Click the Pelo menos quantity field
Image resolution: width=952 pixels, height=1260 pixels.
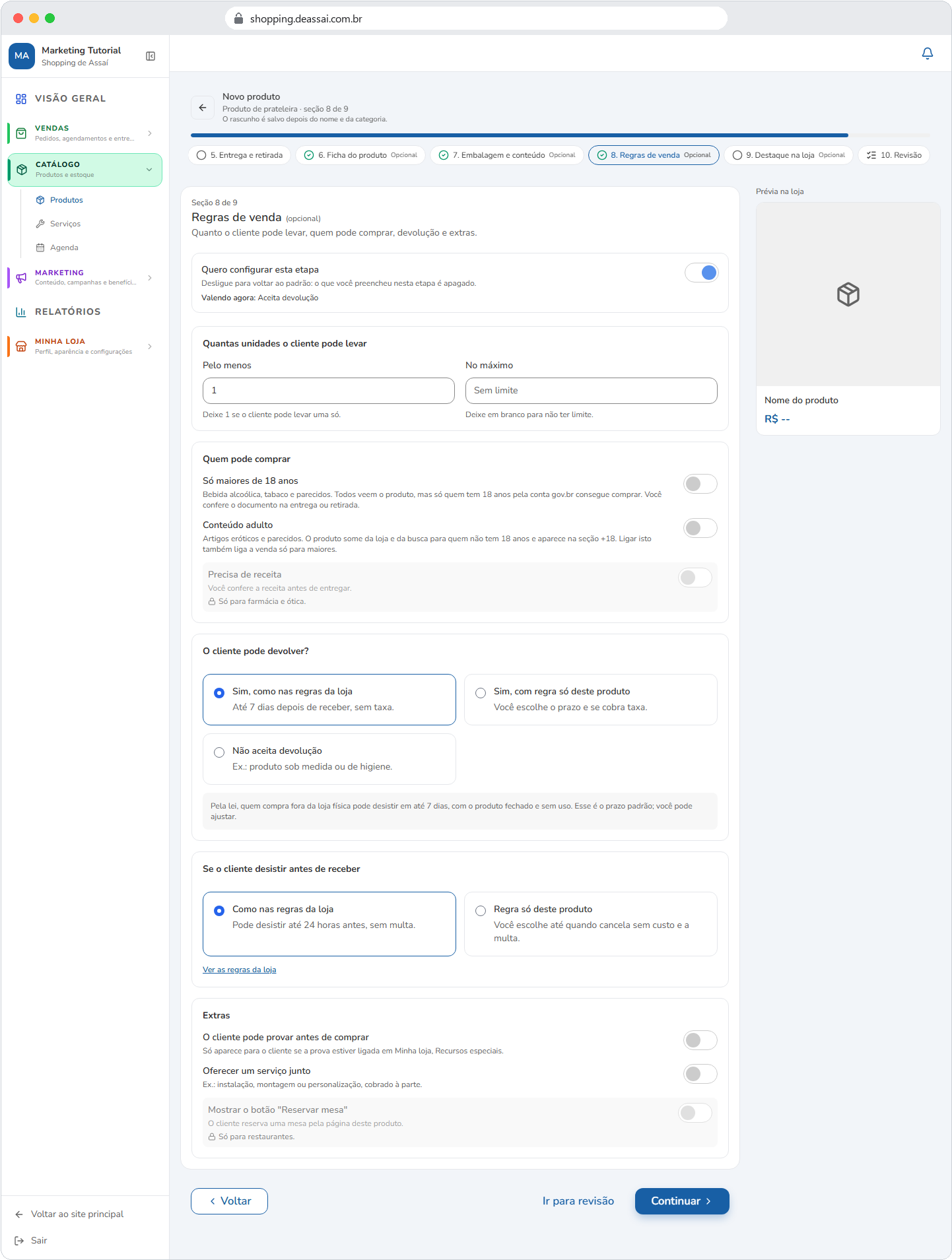click(329, 391)
